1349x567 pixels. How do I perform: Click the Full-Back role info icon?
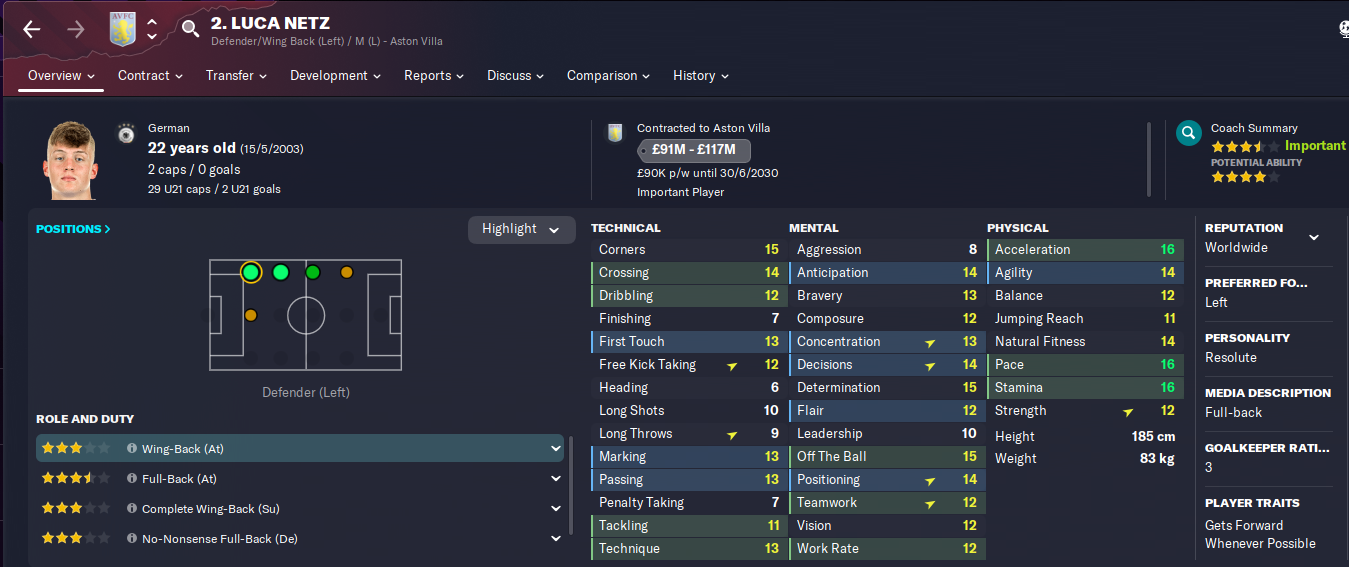point(132,479)
